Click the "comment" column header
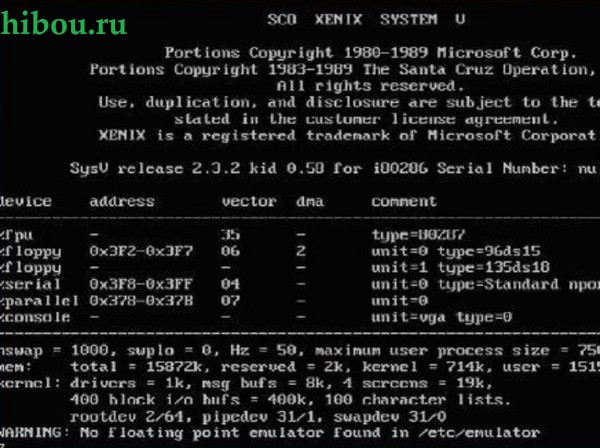The image size is (600, 448). pos(404,201)
